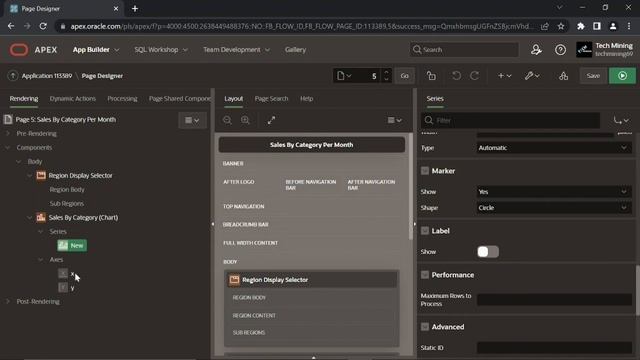
Task: Open the App Builder menu
Action: 96,49
